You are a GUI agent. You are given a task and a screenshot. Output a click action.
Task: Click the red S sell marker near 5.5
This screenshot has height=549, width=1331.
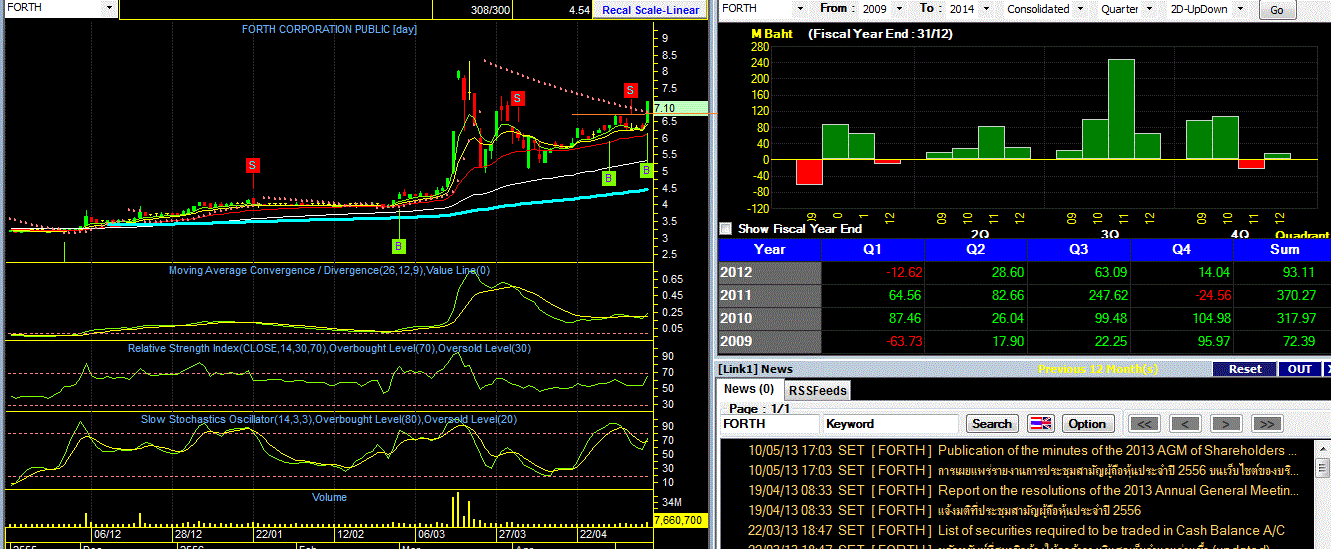coord(253,165)
